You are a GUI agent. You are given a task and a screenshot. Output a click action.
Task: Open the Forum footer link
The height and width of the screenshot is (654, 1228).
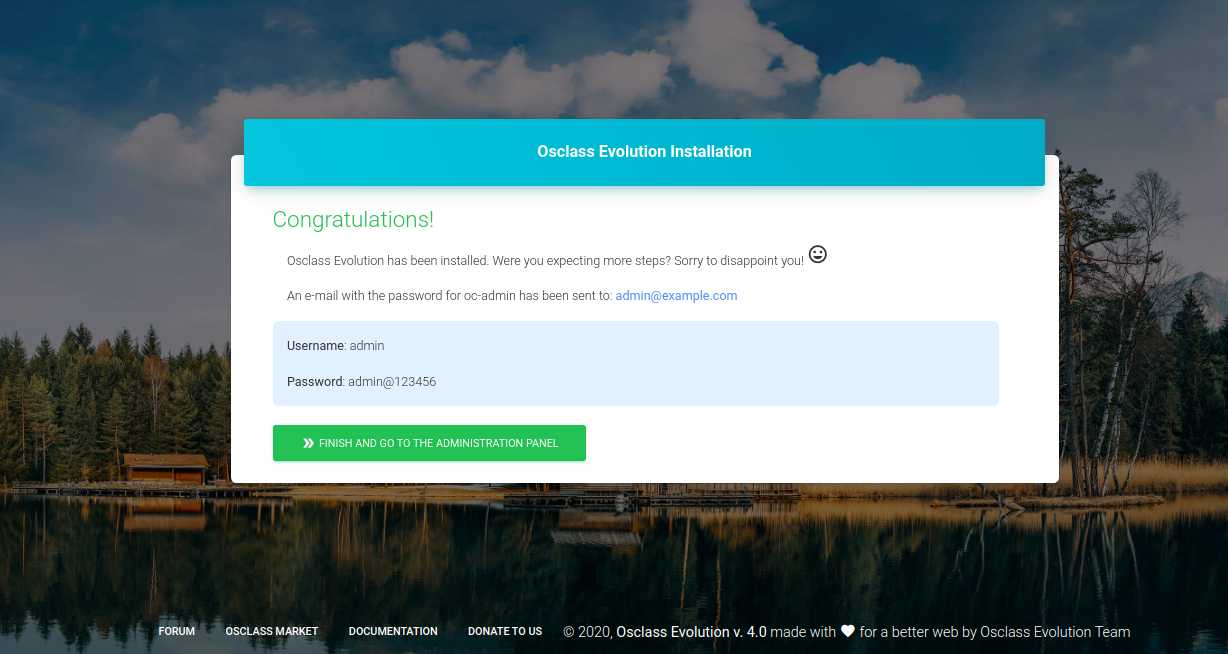click(177, 632)
